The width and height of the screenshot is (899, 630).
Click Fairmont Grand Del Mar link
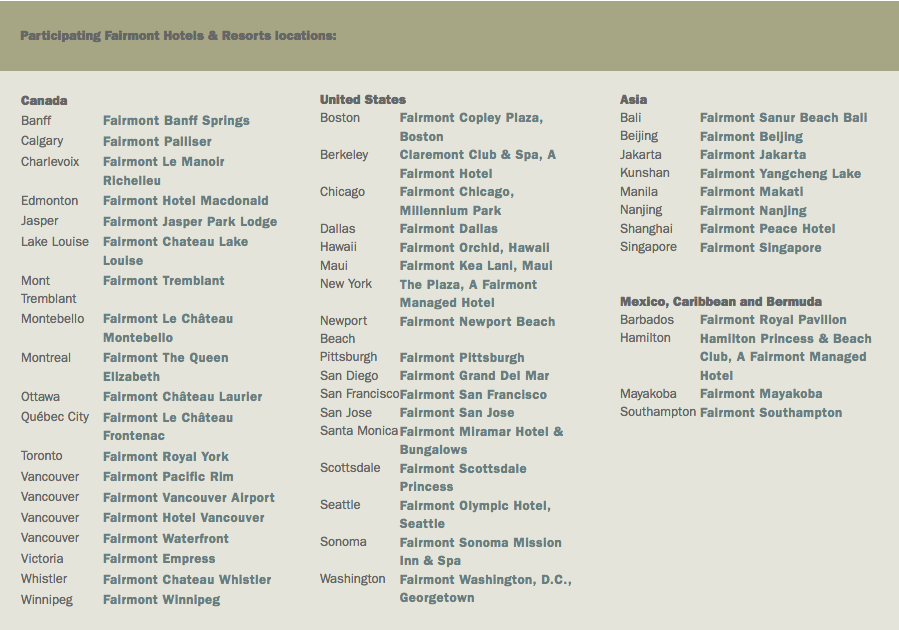[474, 376]
